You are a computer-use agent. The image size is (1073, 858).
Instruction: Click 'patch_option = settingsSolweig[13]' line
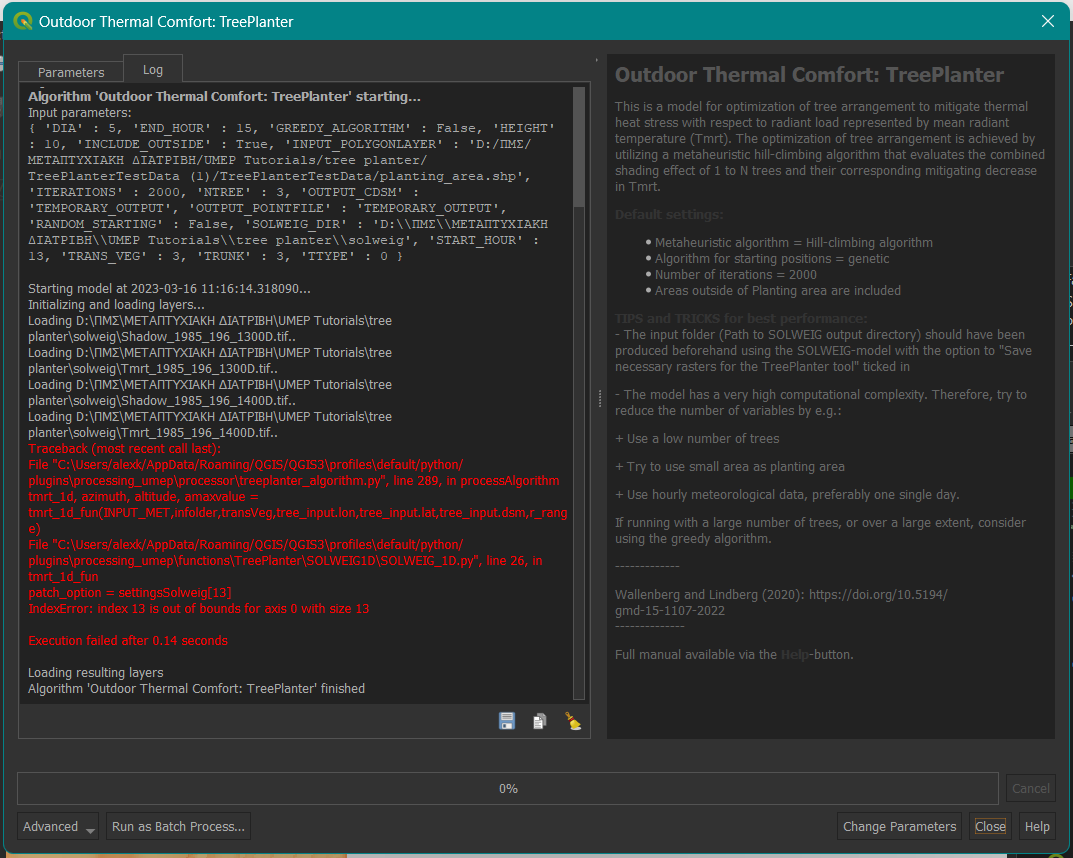coord(130,593)
